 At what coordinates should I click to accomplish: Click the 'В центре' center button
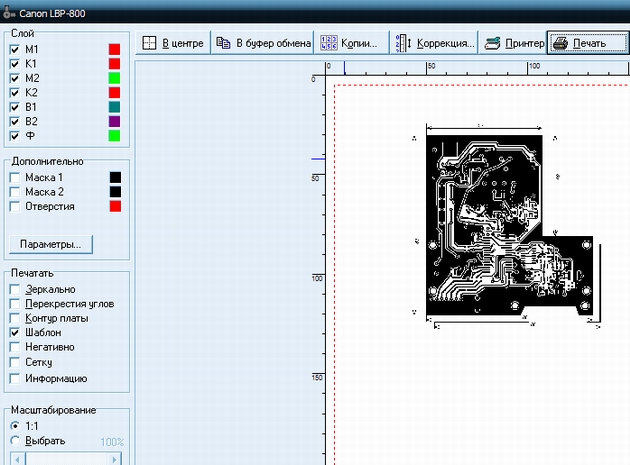coord(172,44)
